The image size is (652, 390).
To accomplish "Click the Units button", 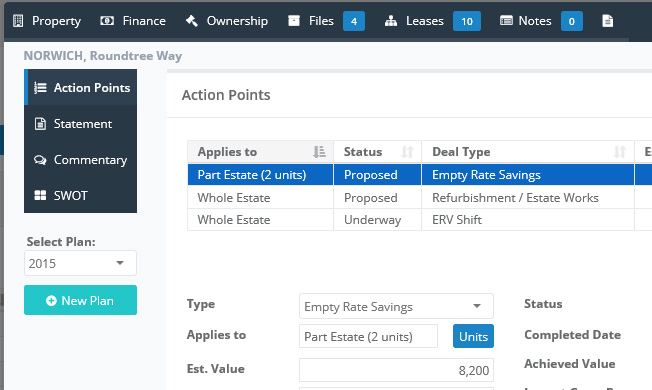I will (x=473, y=336).
